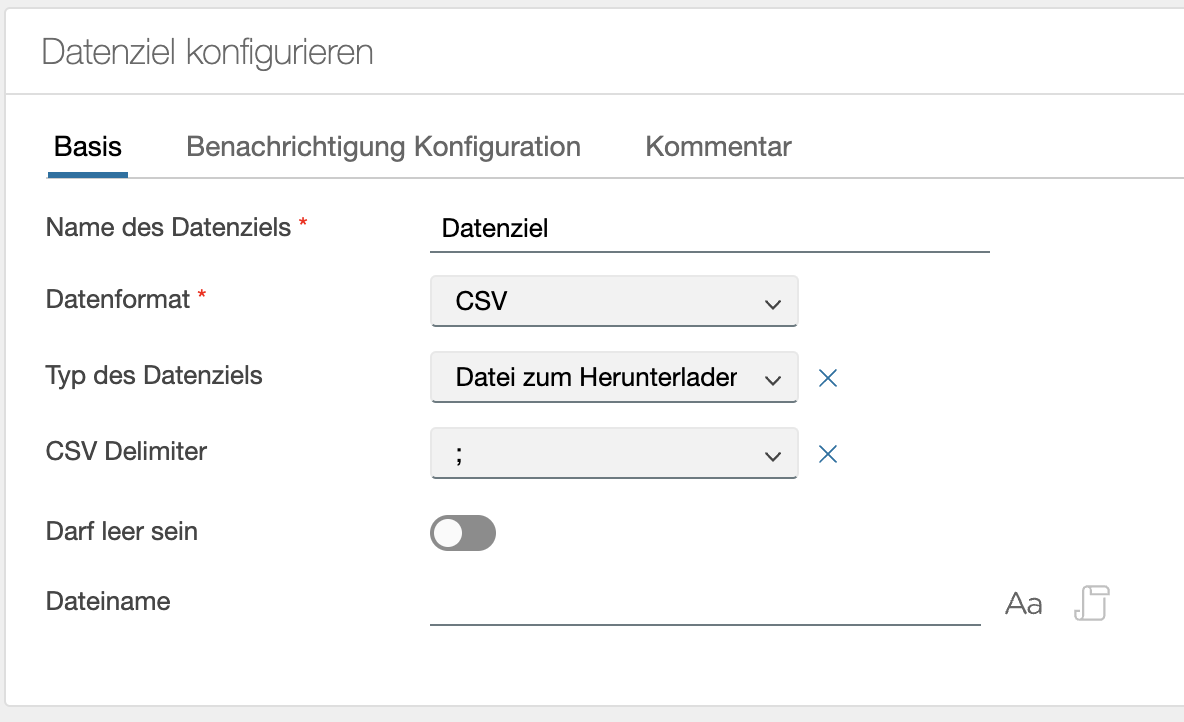The height and width of the screenshot is (722, 1184).
Task: Click the Aa icon beside Dateiname
Action: (1023, 604)
